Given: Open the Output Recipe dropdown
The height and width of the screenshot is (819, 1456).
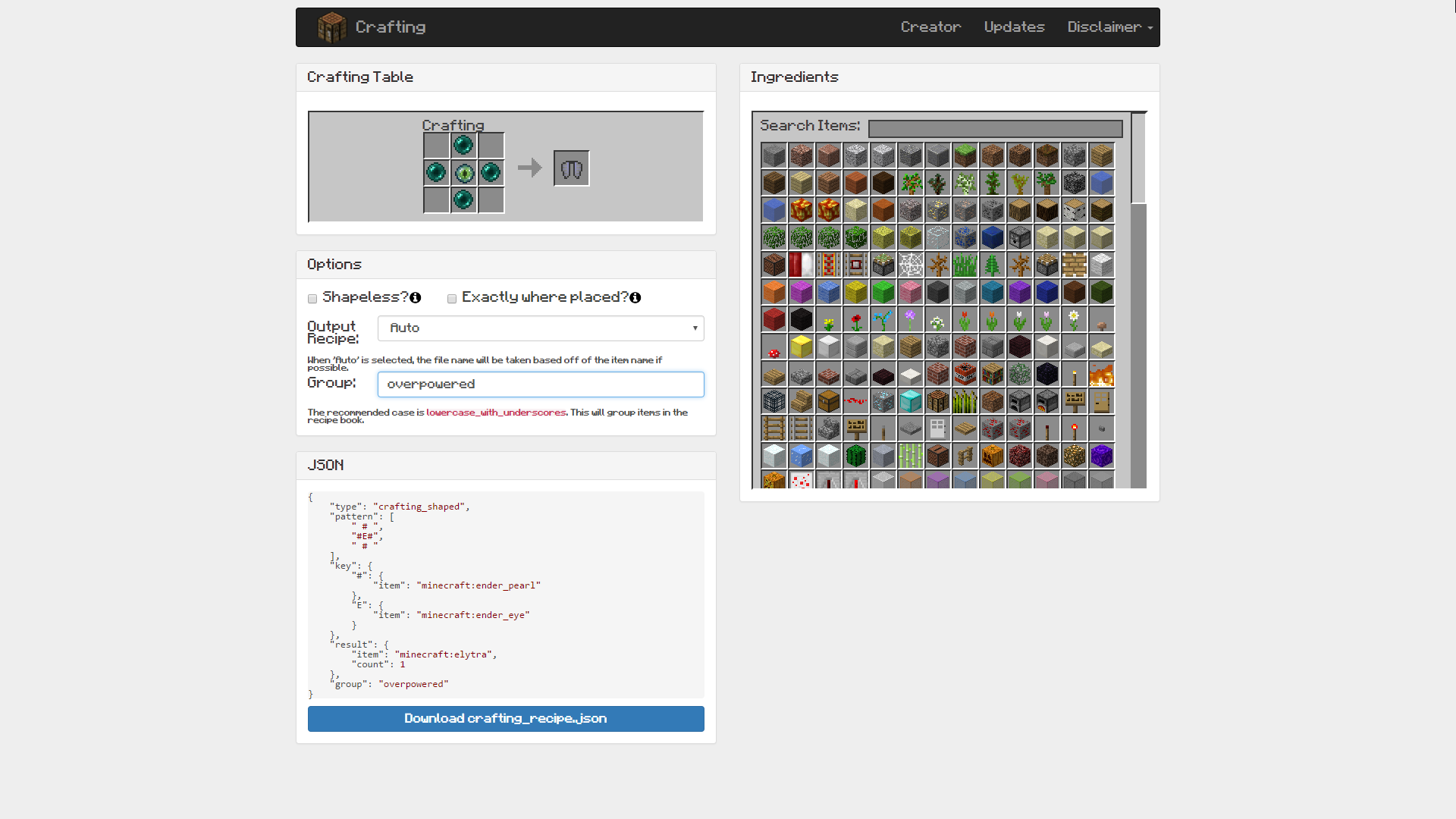Looking at the screenshot, I should click(541, 328).
